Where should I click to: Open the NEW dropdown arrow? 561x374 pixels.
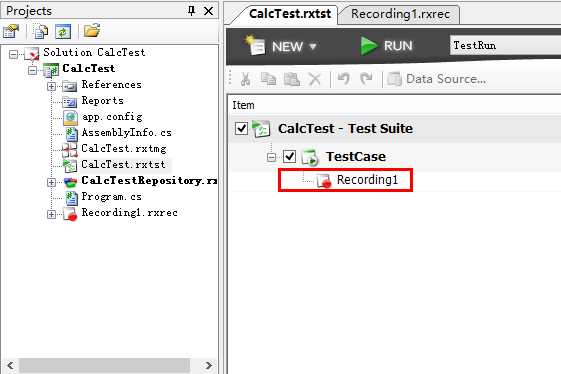pyautogui.click(x=312, y=47)
